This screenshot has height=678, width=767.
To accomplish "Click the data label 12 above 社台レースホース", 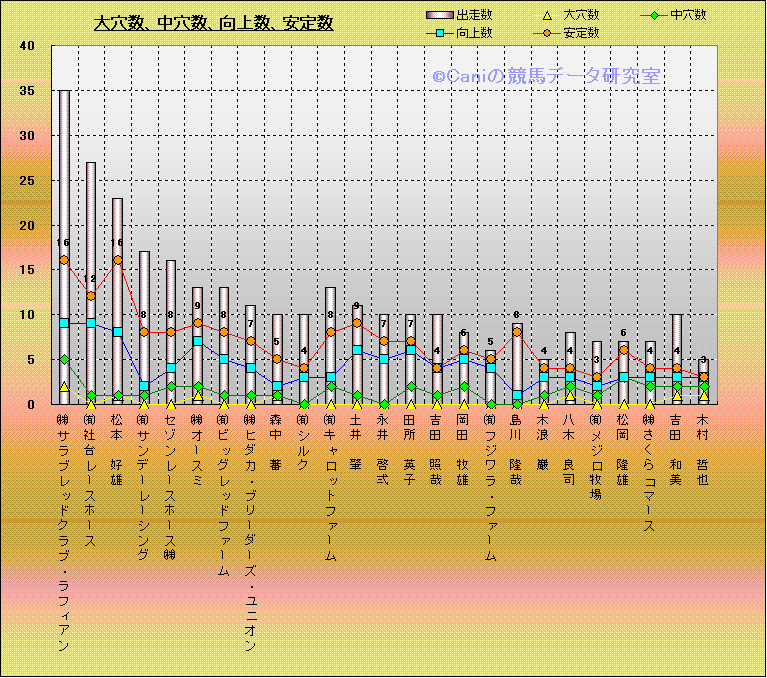I will point(90,280).
